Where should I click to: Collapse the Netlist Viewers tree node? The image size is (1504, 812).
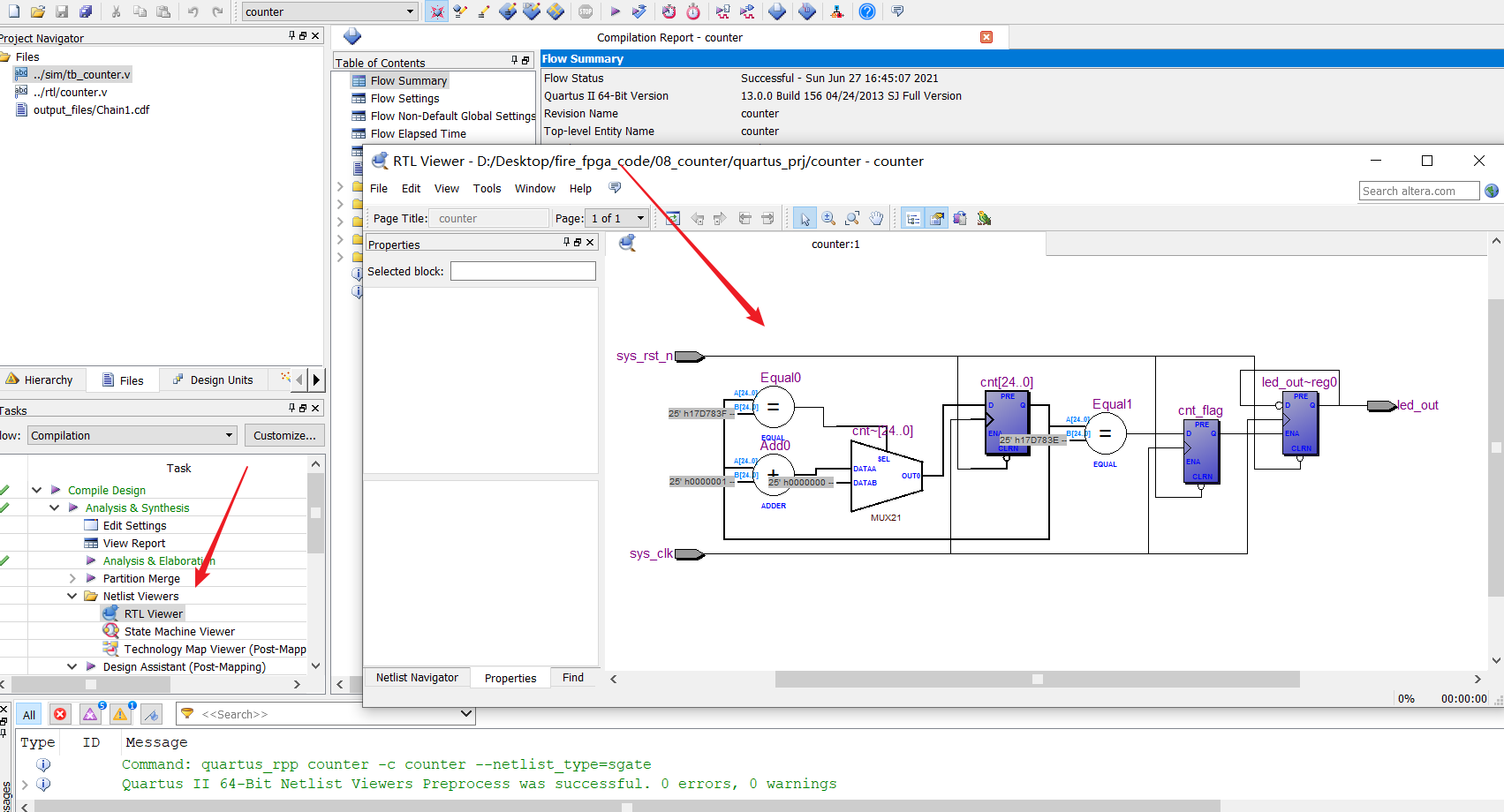[72, 596]
